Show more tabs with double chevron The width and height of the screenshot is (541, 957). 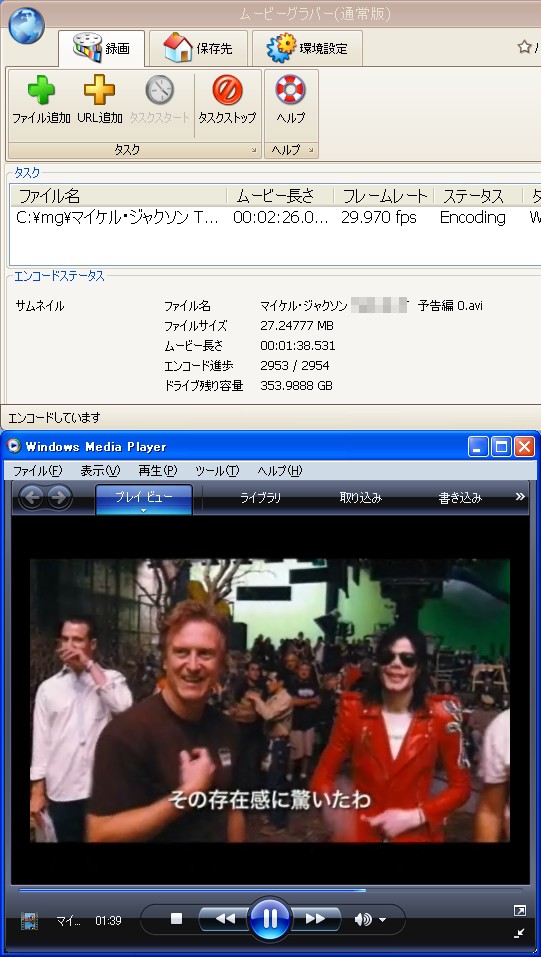520,497
